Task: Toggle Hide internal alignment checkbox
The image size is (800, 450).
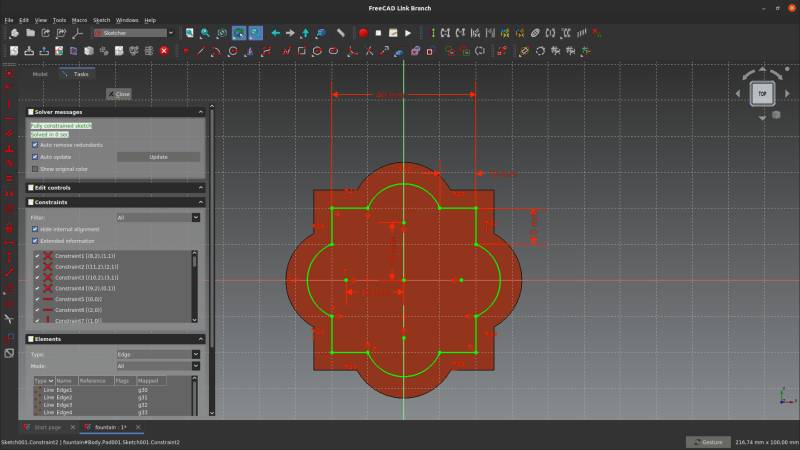Action: 35,229
